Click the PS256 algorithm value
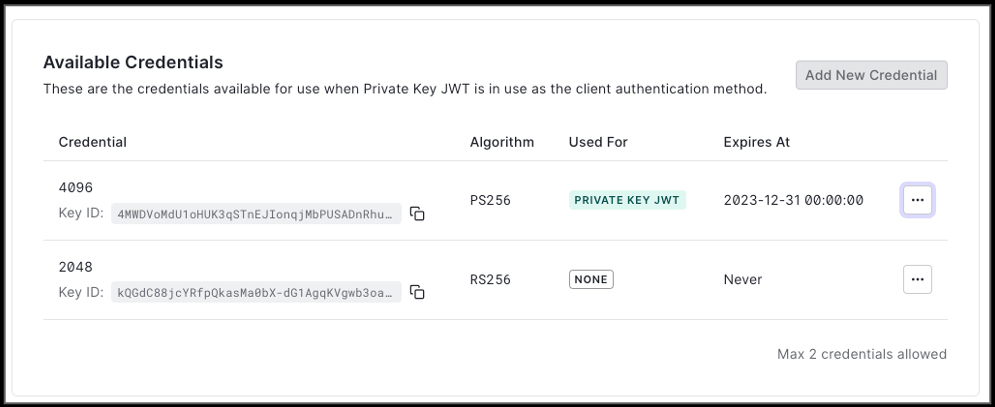The height and width of the screenshot is (407, 995). [490, 200]
